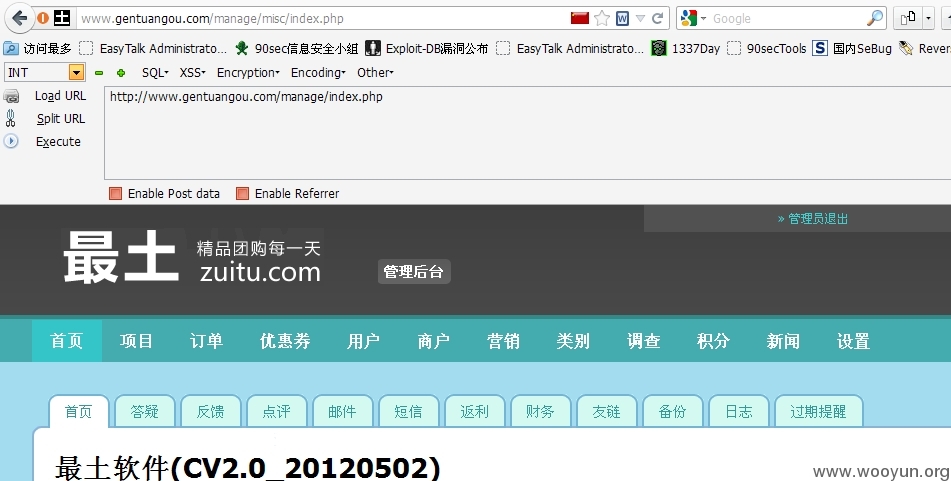Image resolution: width=951 pixels, height=481 pixels.
Task: Select 设置 in main navigation
Action: [x=853, y=341]
